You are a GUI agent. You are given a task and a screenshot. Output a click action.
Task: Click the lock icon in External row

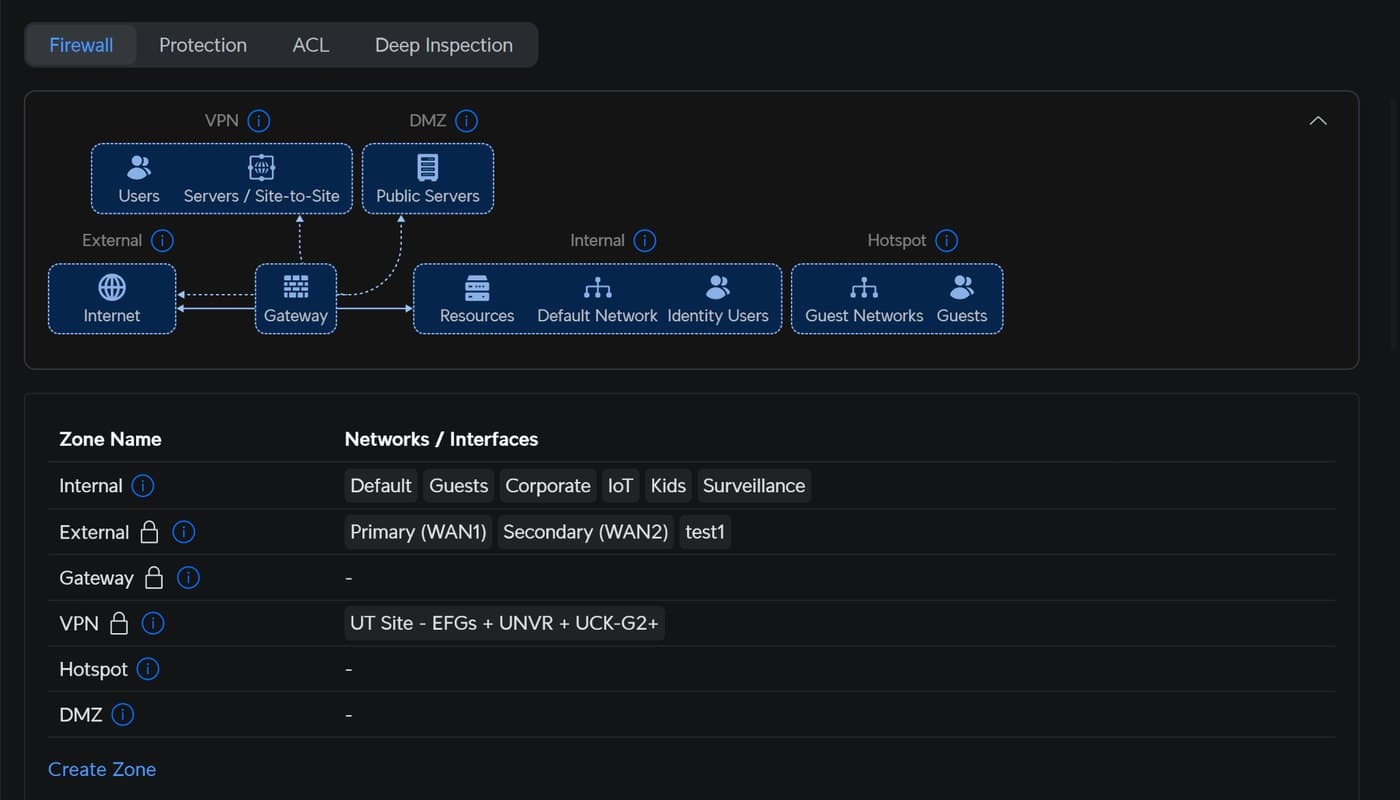149,532
